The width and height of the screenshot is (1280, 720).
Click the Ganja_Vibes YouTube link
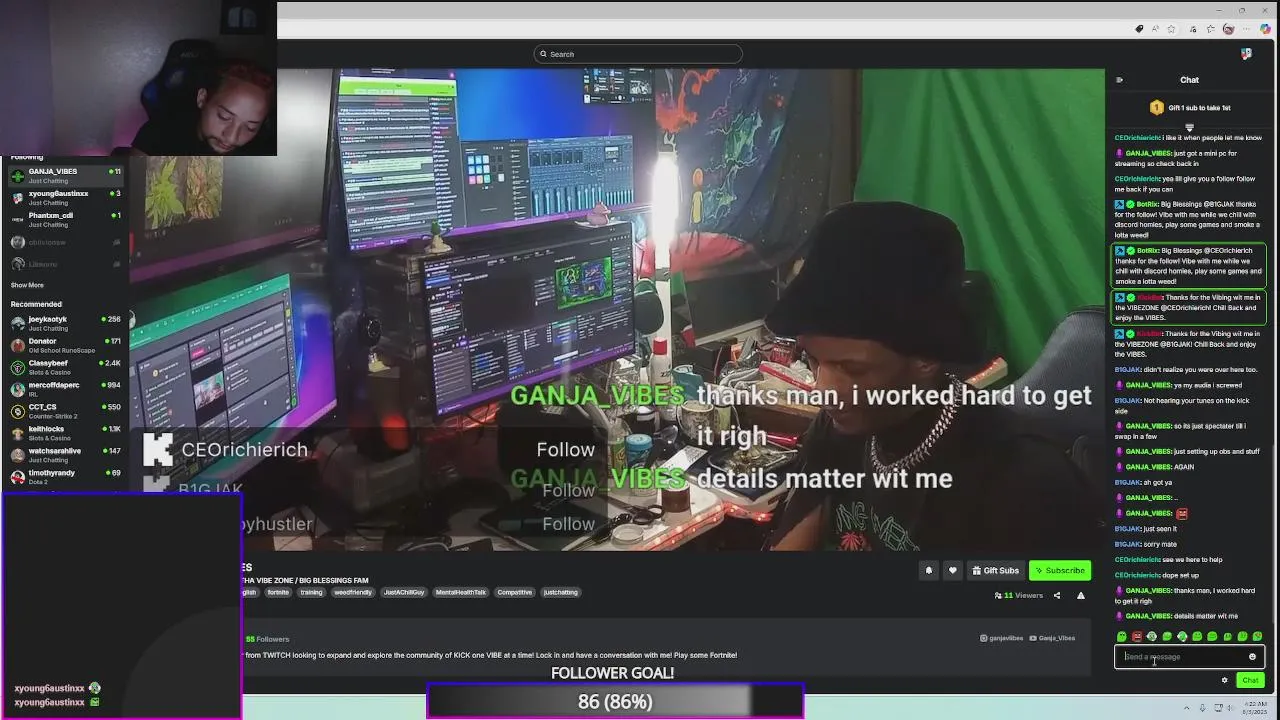1052,638
